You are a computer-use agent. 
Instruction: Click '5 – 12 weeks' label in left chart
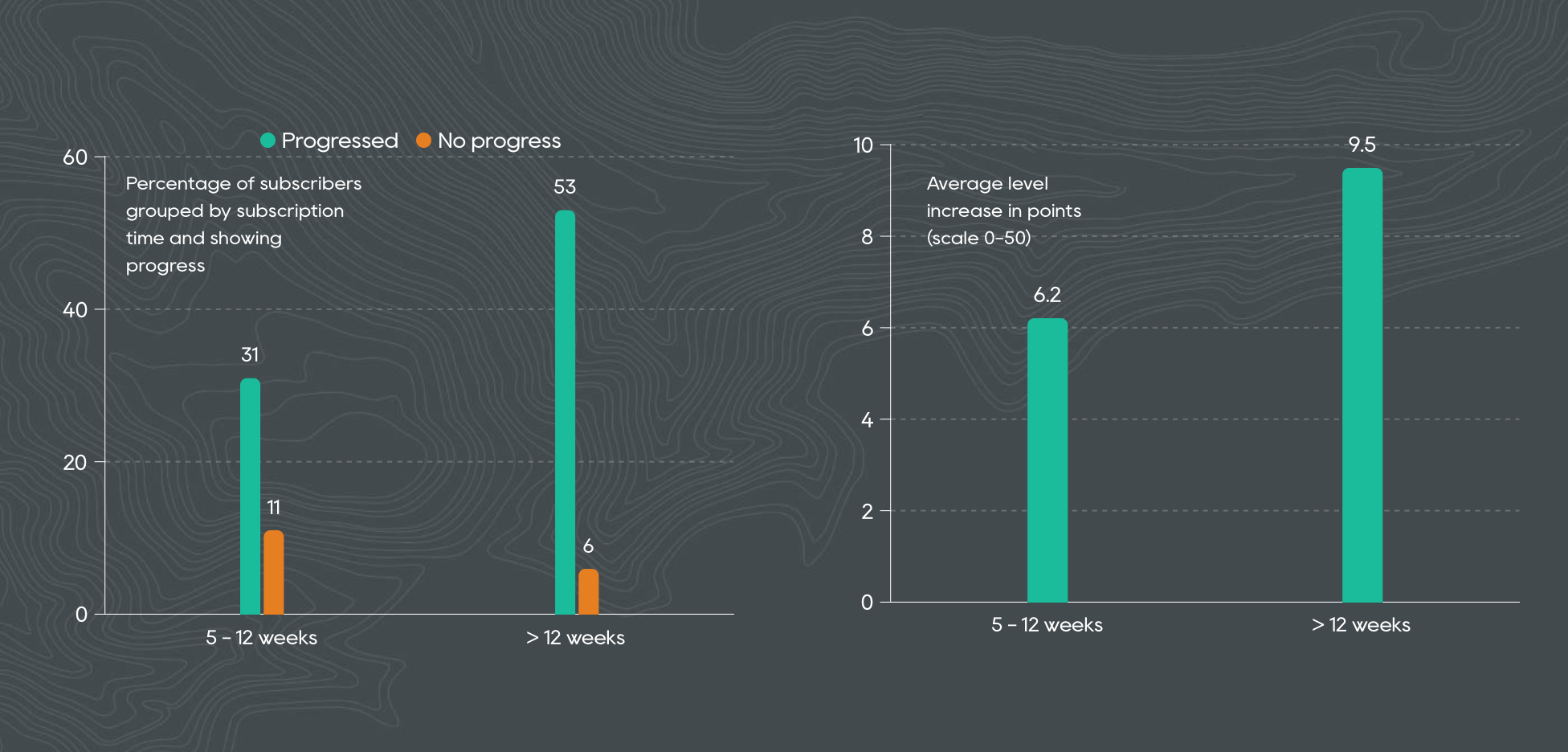tap(262, 638)
